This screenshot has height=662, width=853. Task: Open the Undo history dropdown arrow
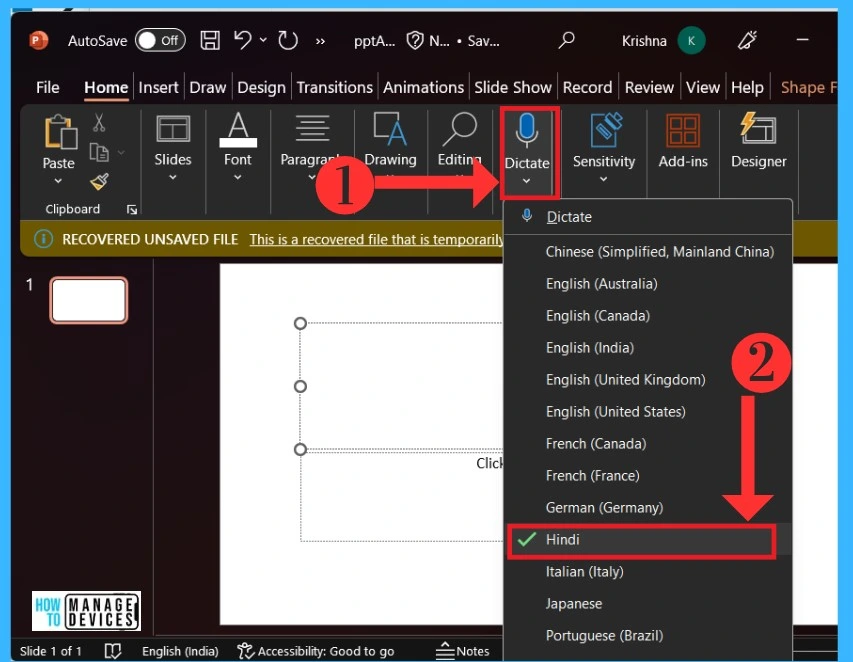(263, 40)
